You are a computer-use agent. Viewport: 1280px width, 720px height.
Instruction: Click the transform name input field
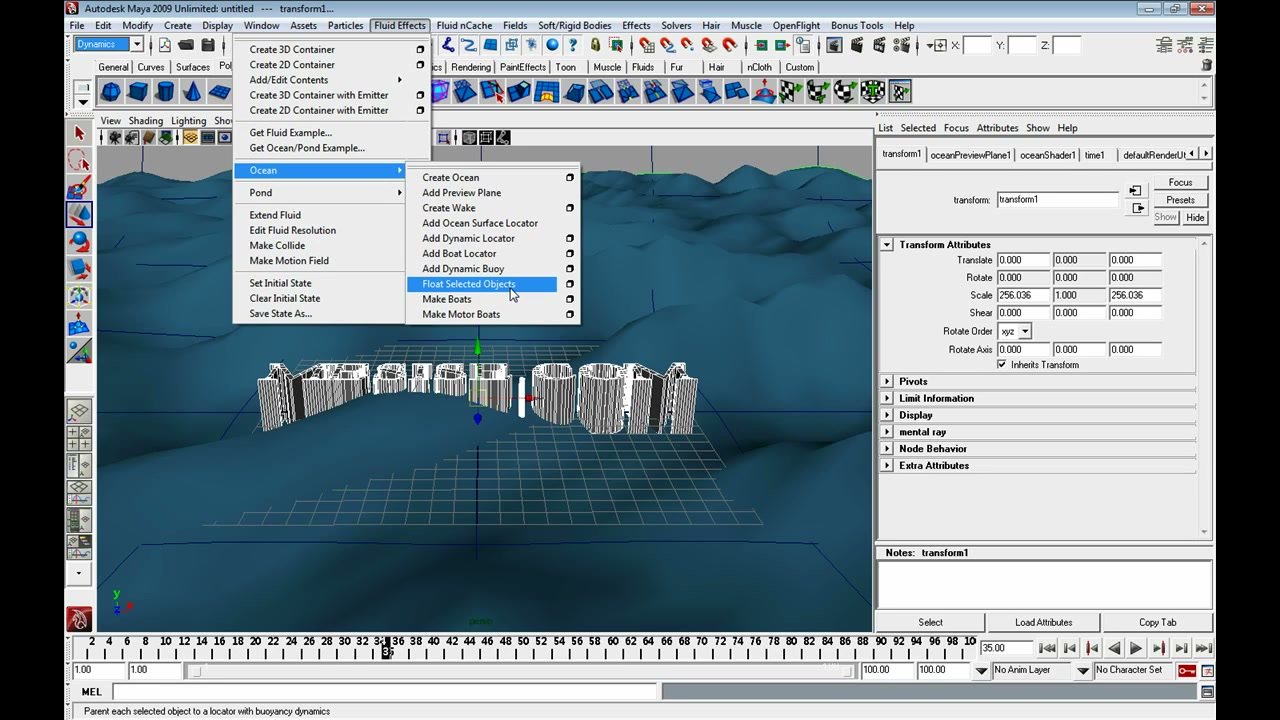click(x=1057, y=200)
